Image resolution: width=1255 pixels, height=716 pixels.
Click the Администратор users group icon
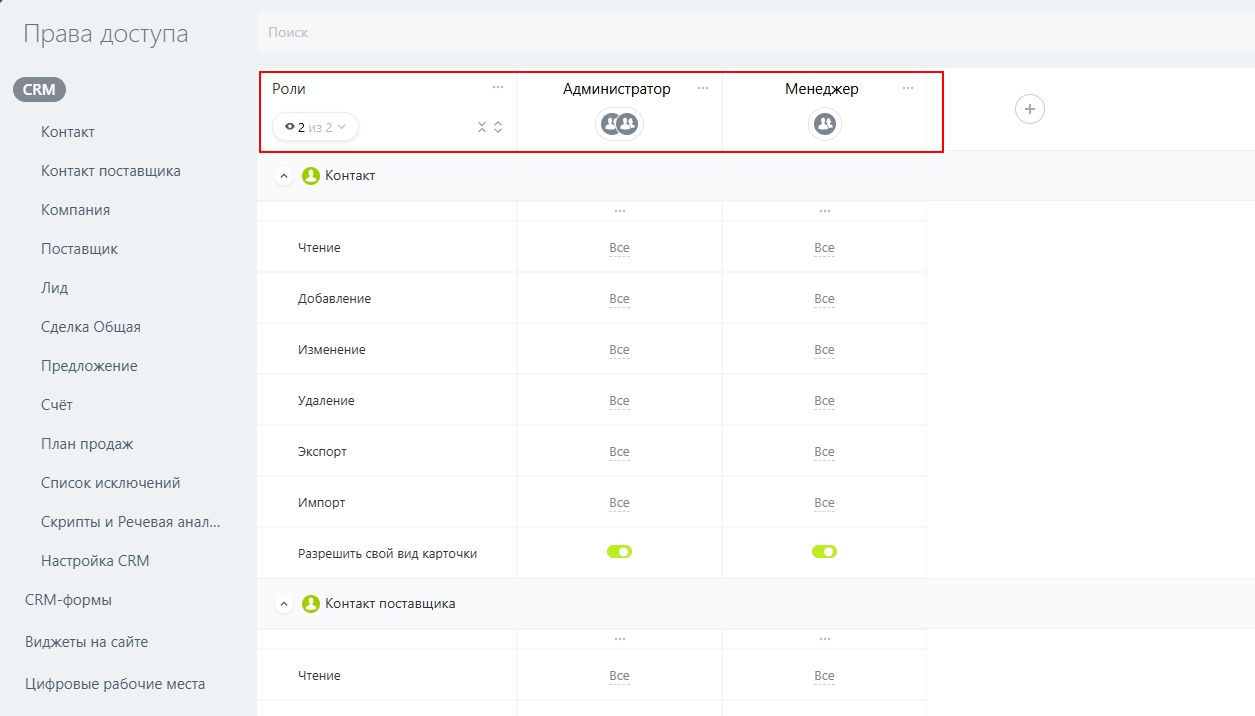(619, 124)
